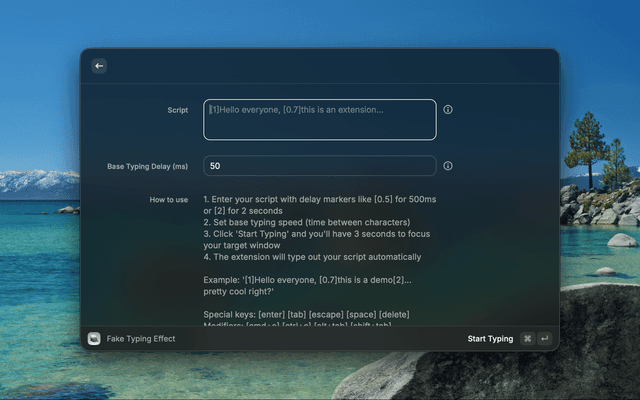Viewport: 640px width, 400px height.
Task: Click the Command key shortcut icon
Action: click(527, 339)
